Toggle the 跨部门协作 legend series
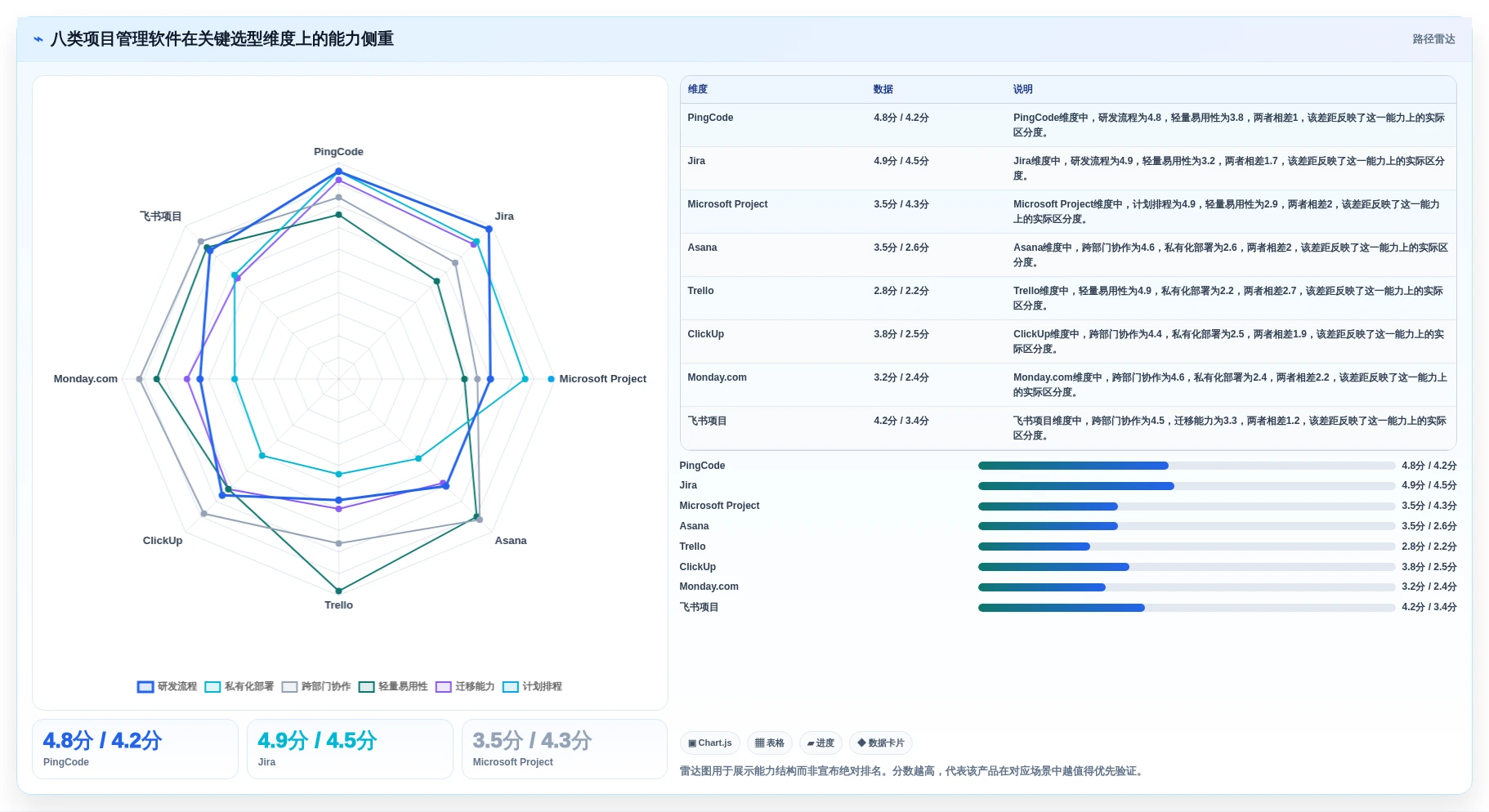Image resolution: width=1489 pixels, height=812 pixels. 315,686
